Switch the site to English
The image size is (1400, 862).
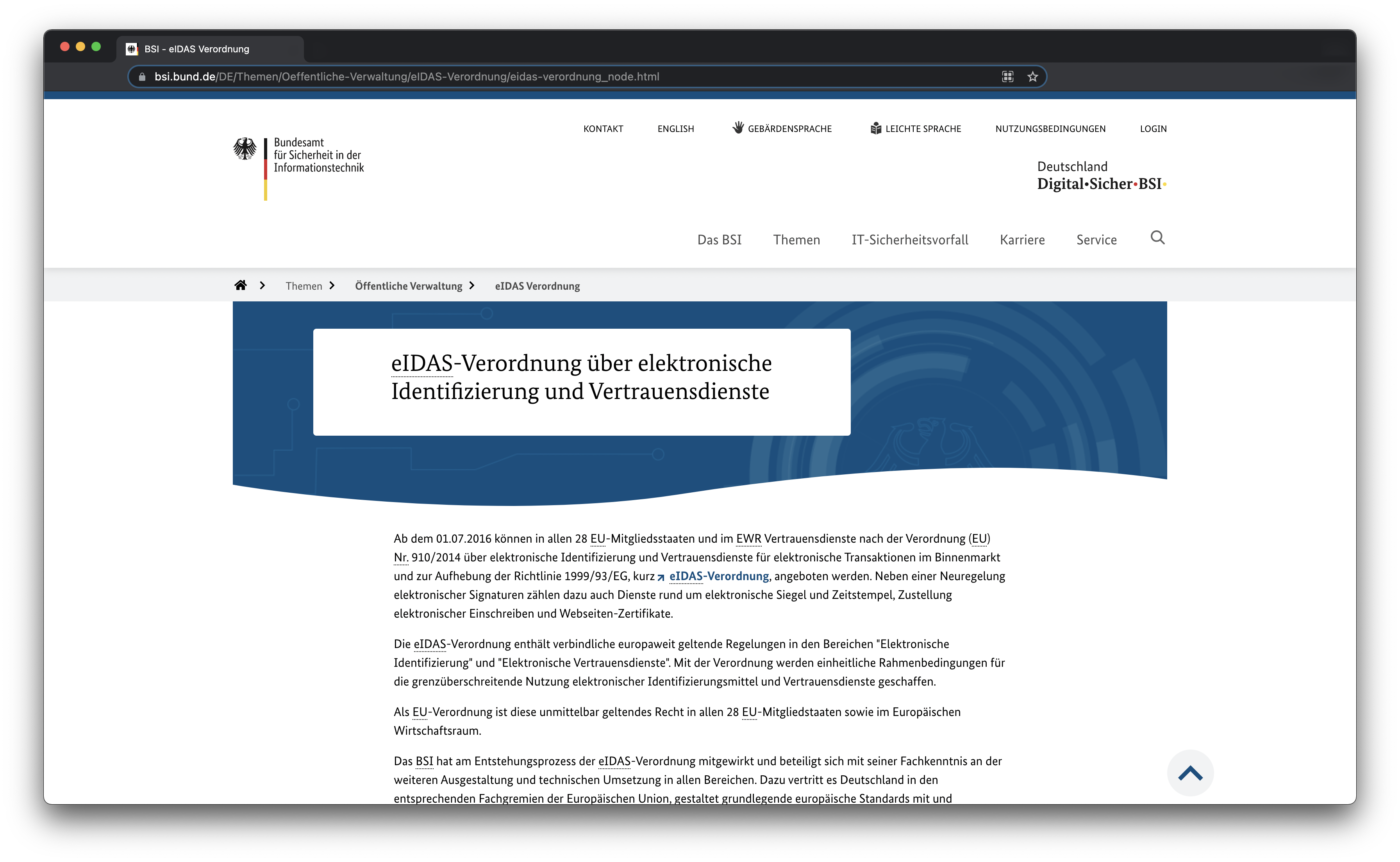675,129
